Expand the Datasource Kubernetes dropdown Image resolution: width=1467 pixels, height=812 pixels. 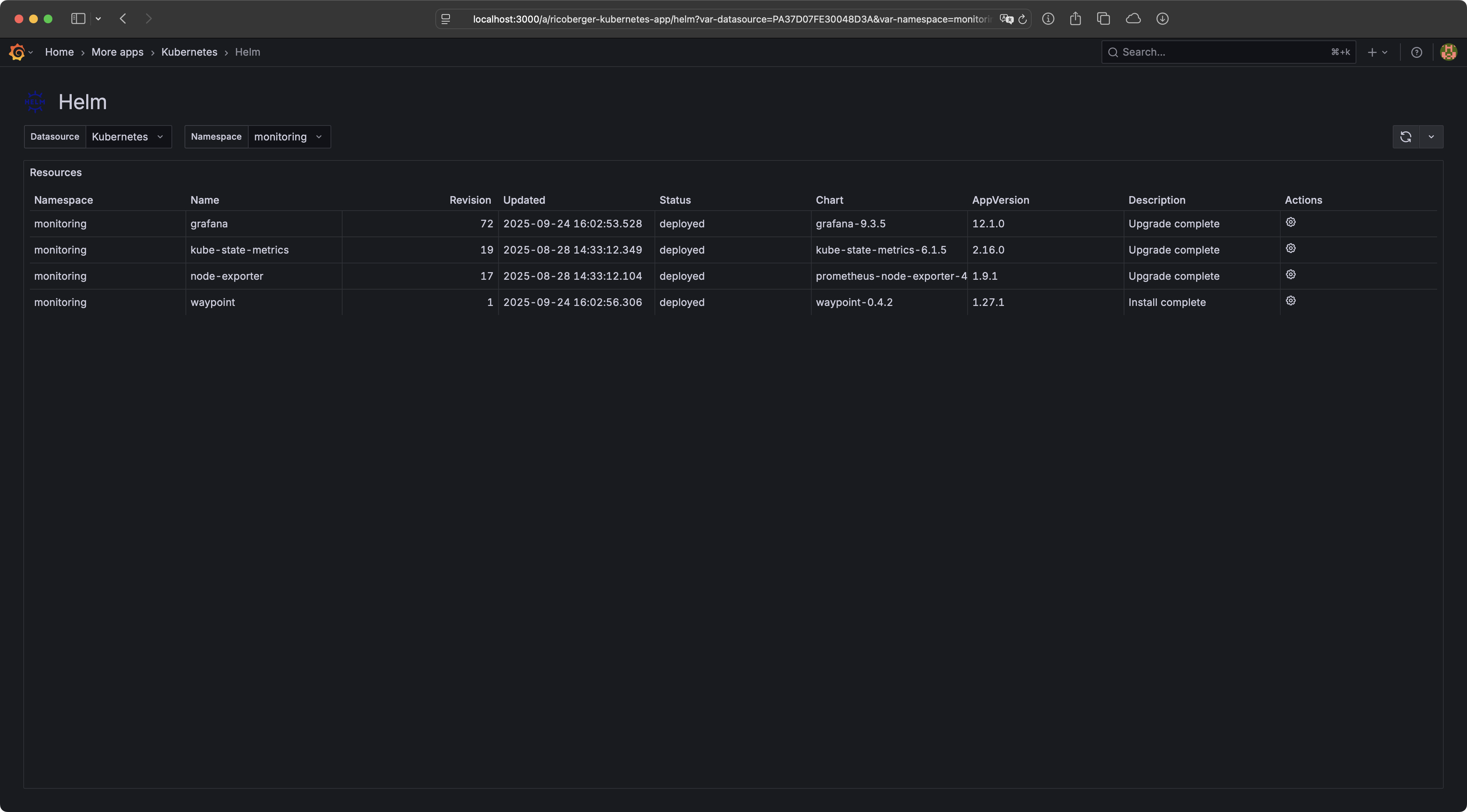point(128,136)
